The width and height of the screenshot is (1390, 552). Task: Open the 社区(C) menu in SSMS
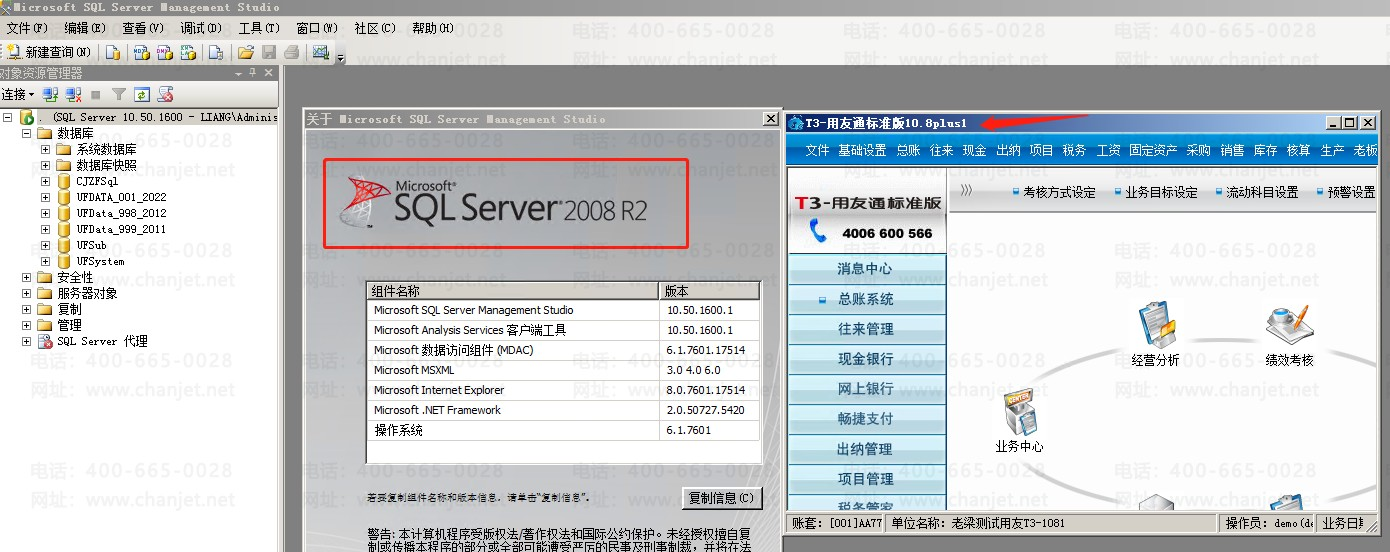click(375, 28)
